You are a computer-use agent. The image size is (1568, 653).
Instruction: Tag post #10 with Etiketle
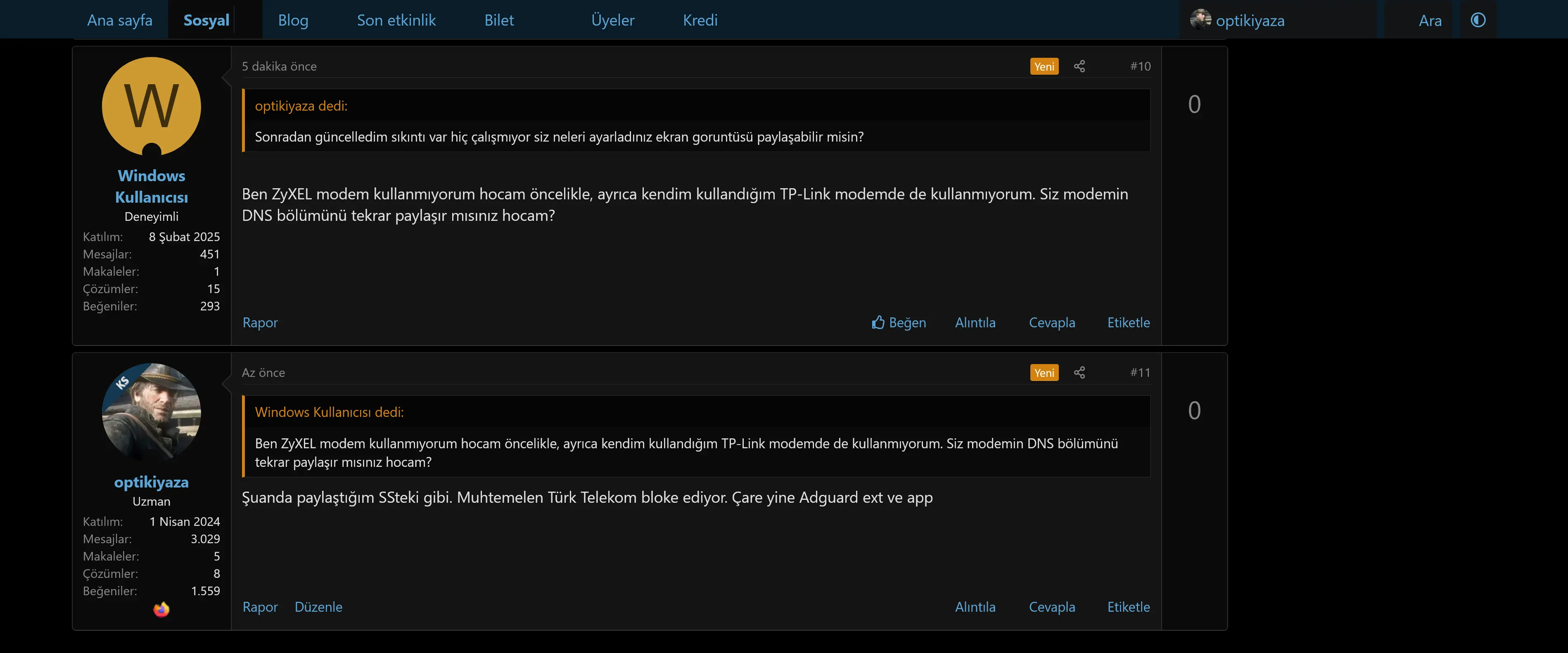coord(1129,322)
